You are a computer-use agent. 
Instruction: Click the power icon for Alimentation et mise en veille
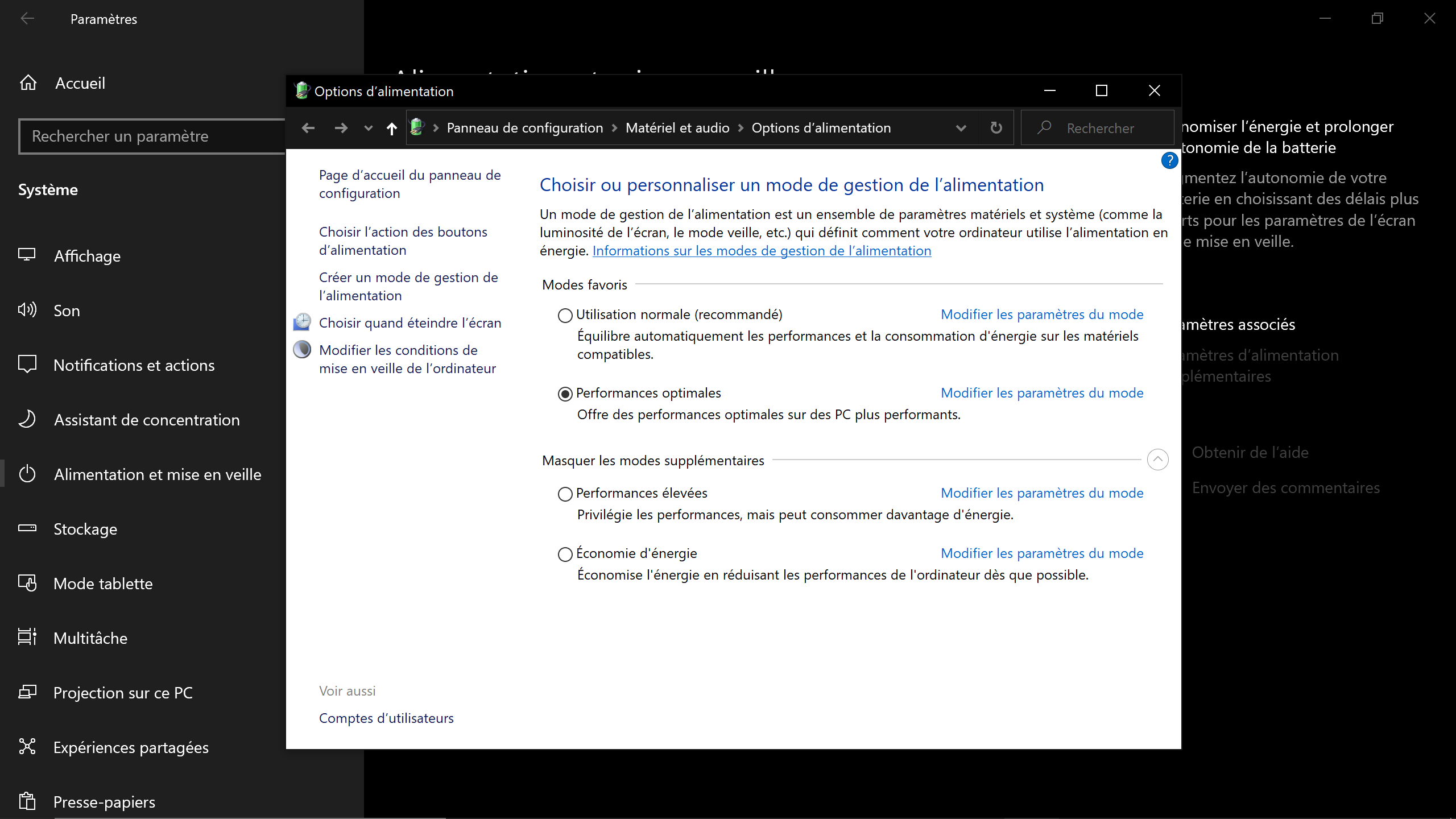pos(27,474)
